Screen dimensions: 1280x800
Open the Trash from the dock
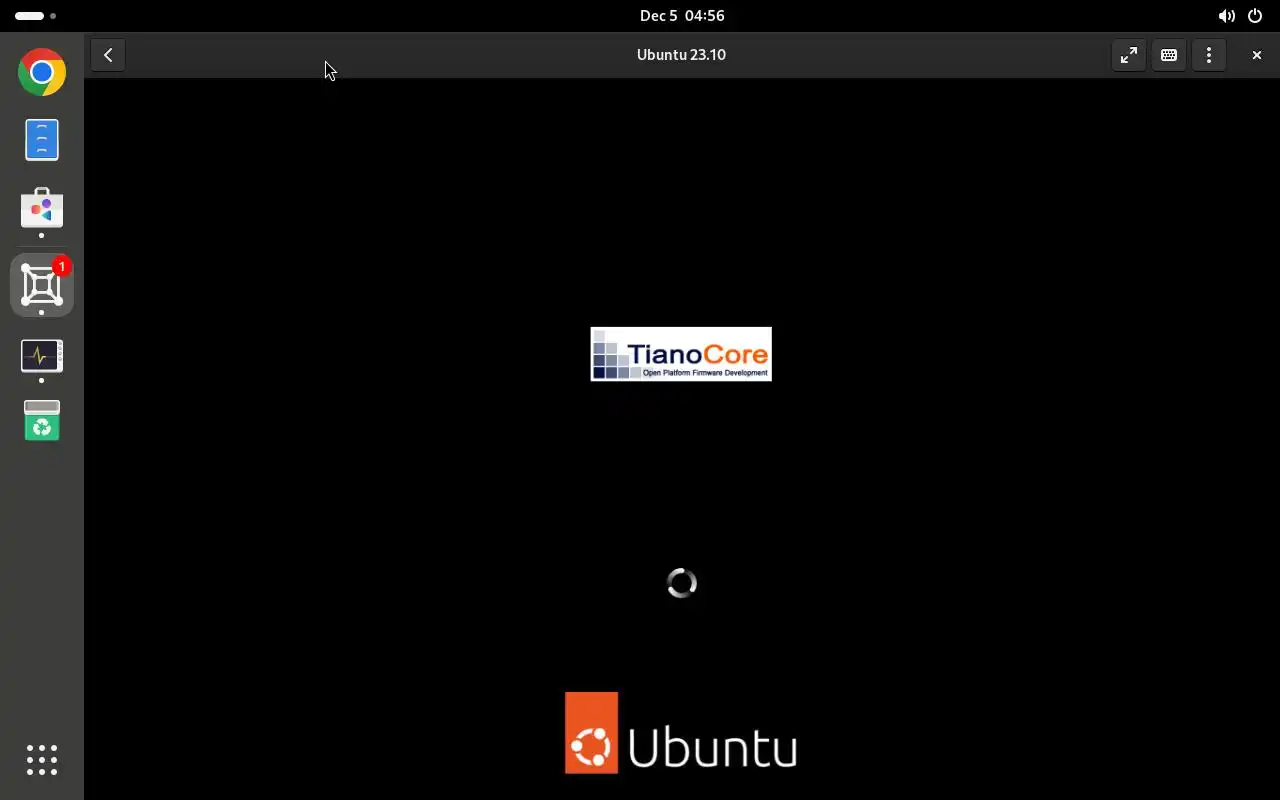click(42, 420)
